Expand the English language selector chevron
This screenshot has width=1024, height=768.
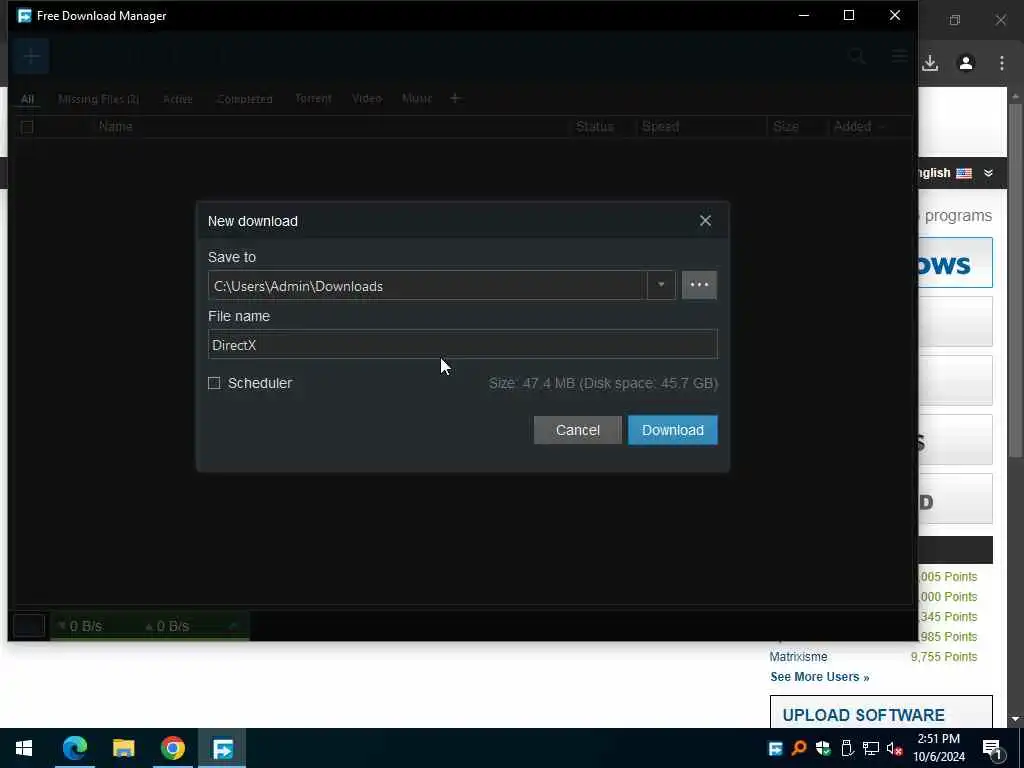pos(988,173)
